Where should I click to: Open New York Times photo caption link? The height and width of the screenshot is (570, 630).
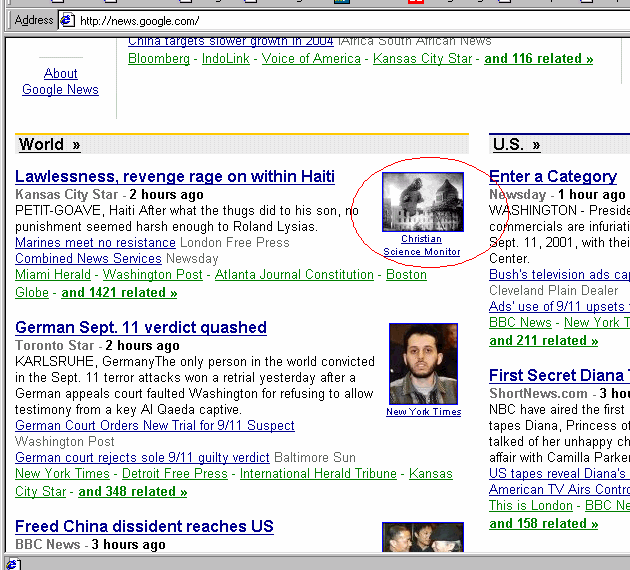[423, 412]
